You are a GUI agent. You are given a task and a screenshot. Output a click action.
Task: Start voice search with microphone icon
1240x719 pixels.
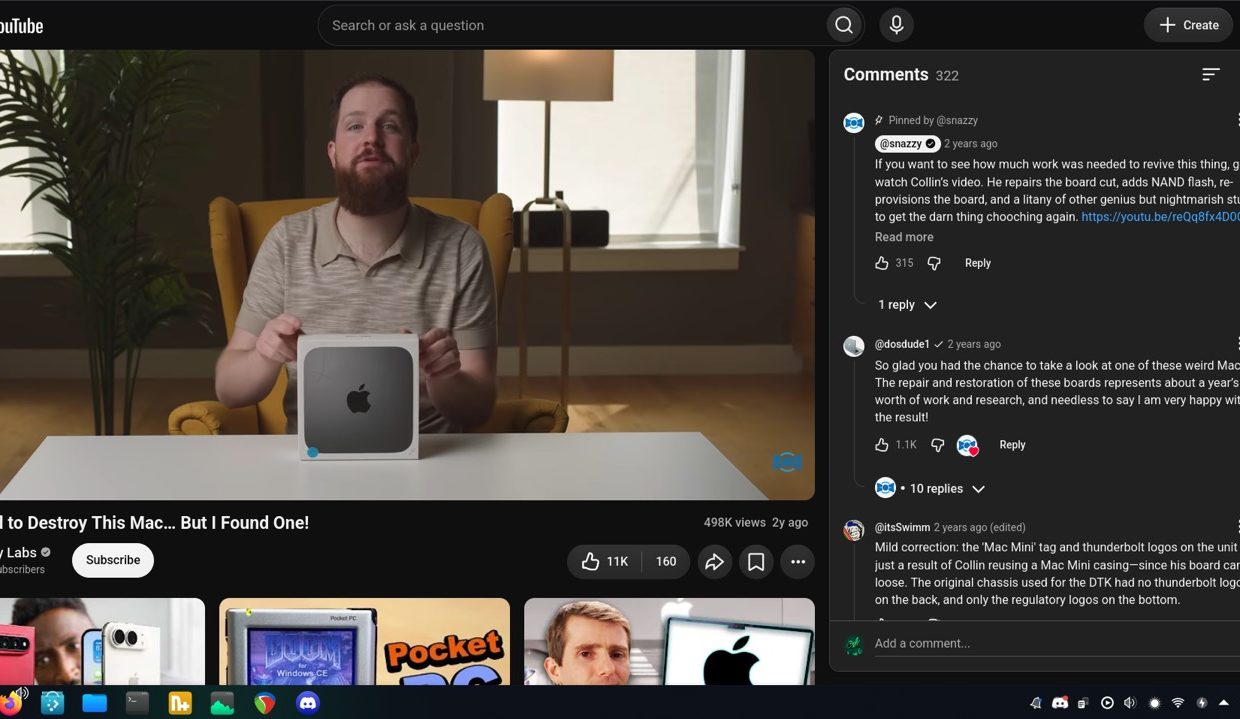coord(896,25)
